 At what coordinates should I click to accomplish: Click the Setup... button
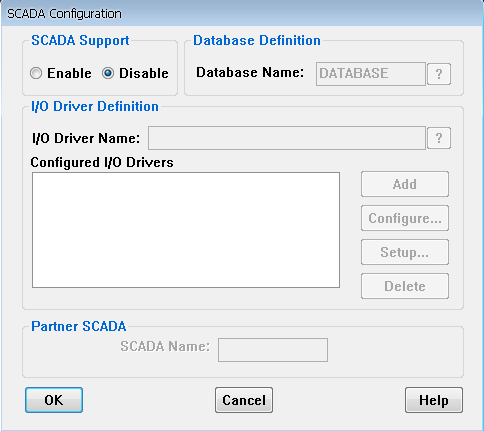(x=405, y=252)
